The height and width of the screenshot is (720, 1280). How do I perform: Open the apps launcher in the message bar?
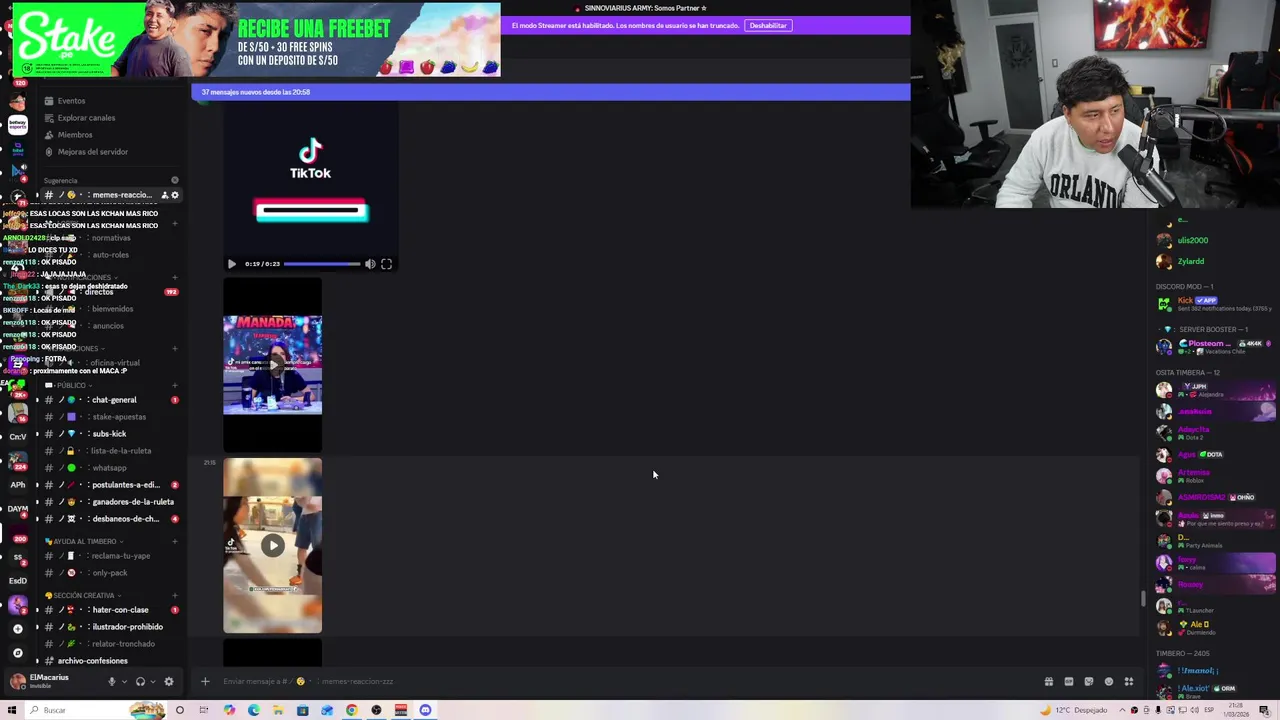click(x=1128, y=682)
